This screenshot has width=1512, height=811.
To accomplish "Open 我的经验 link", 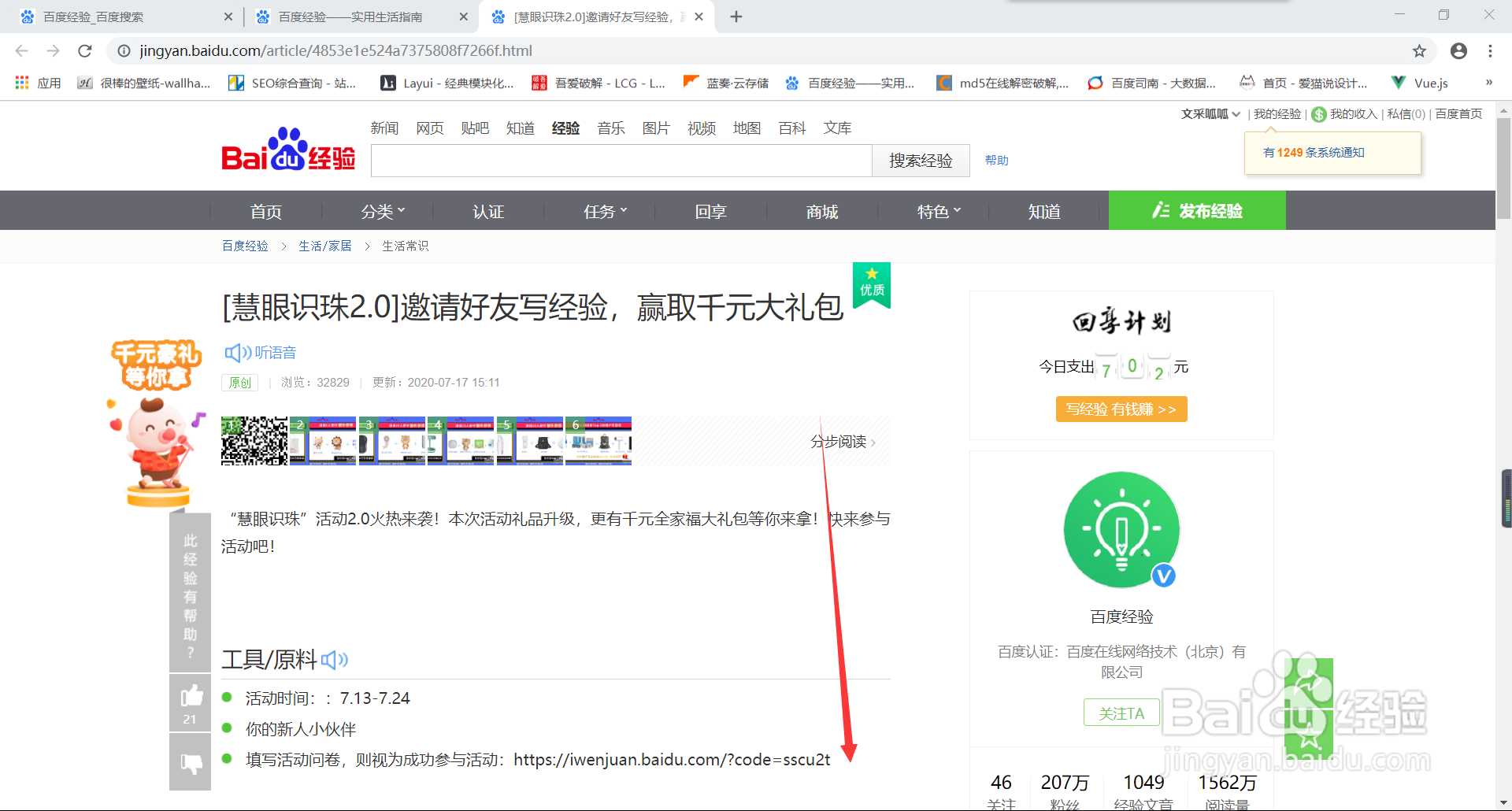I will [1277, 114].
